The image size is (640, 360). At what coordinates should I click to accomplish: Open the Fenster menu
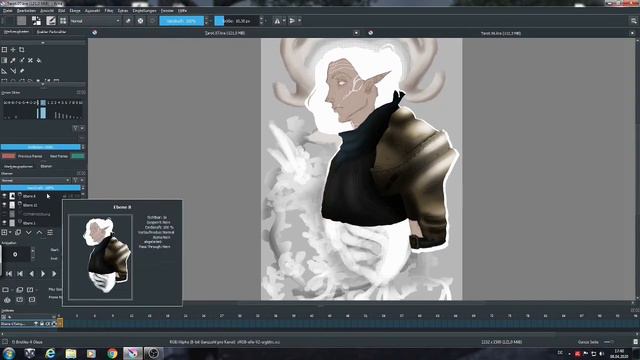[x=167, y=11]
